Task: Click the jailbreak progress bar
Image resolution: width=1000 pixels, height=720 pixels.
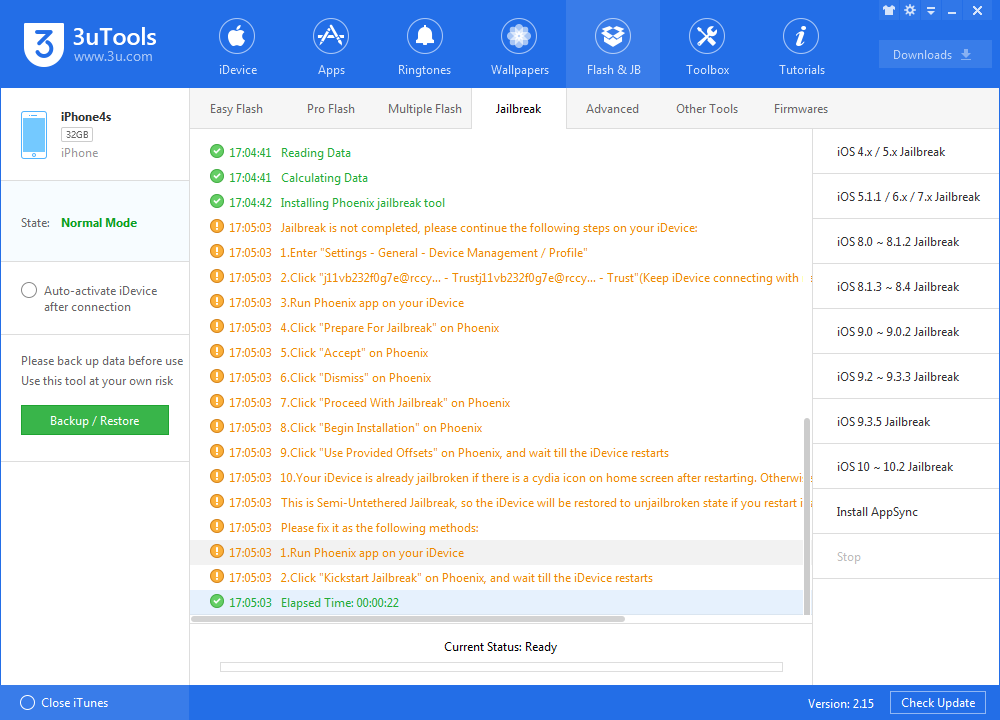Action: [x=501, y=666]
